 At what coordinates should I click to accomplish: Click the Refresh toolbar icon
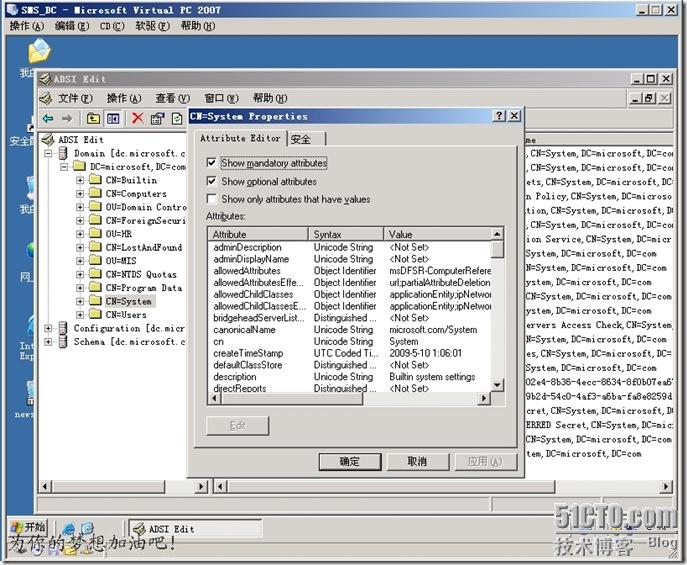(x=177, y=118)
